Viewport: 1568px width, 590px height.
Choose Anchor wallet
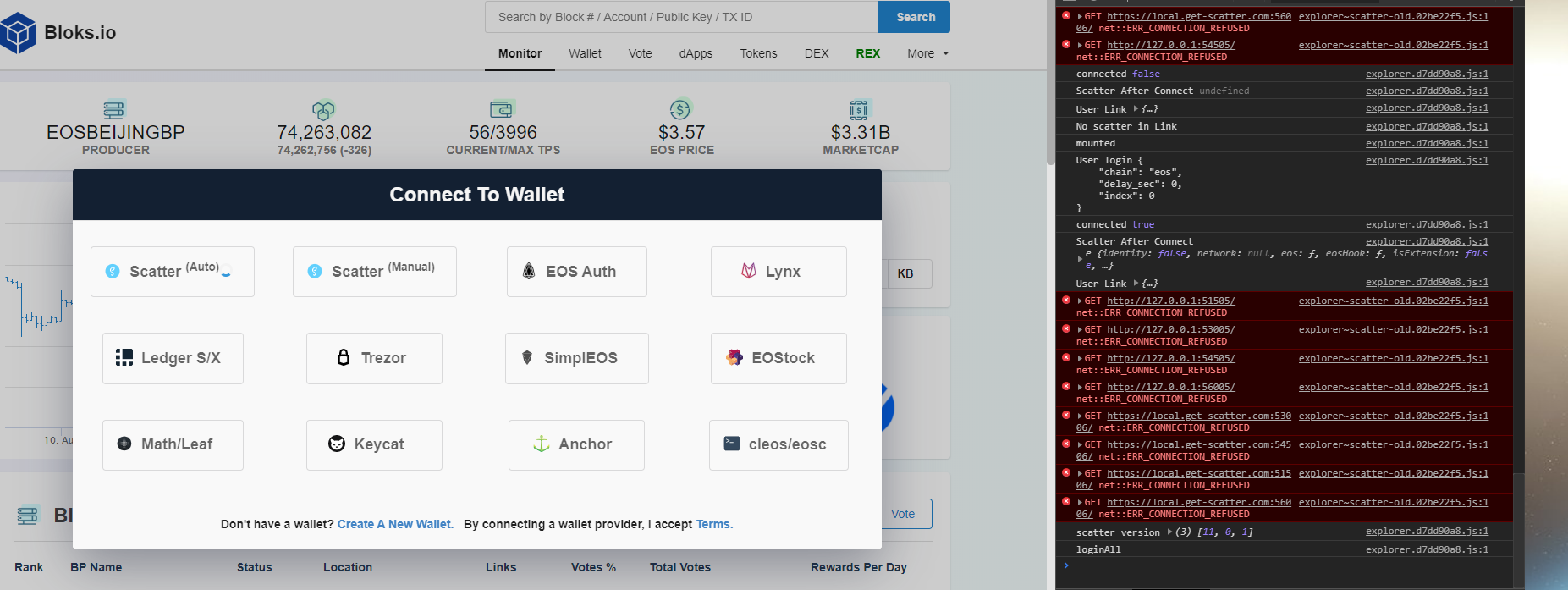[576, 445]
